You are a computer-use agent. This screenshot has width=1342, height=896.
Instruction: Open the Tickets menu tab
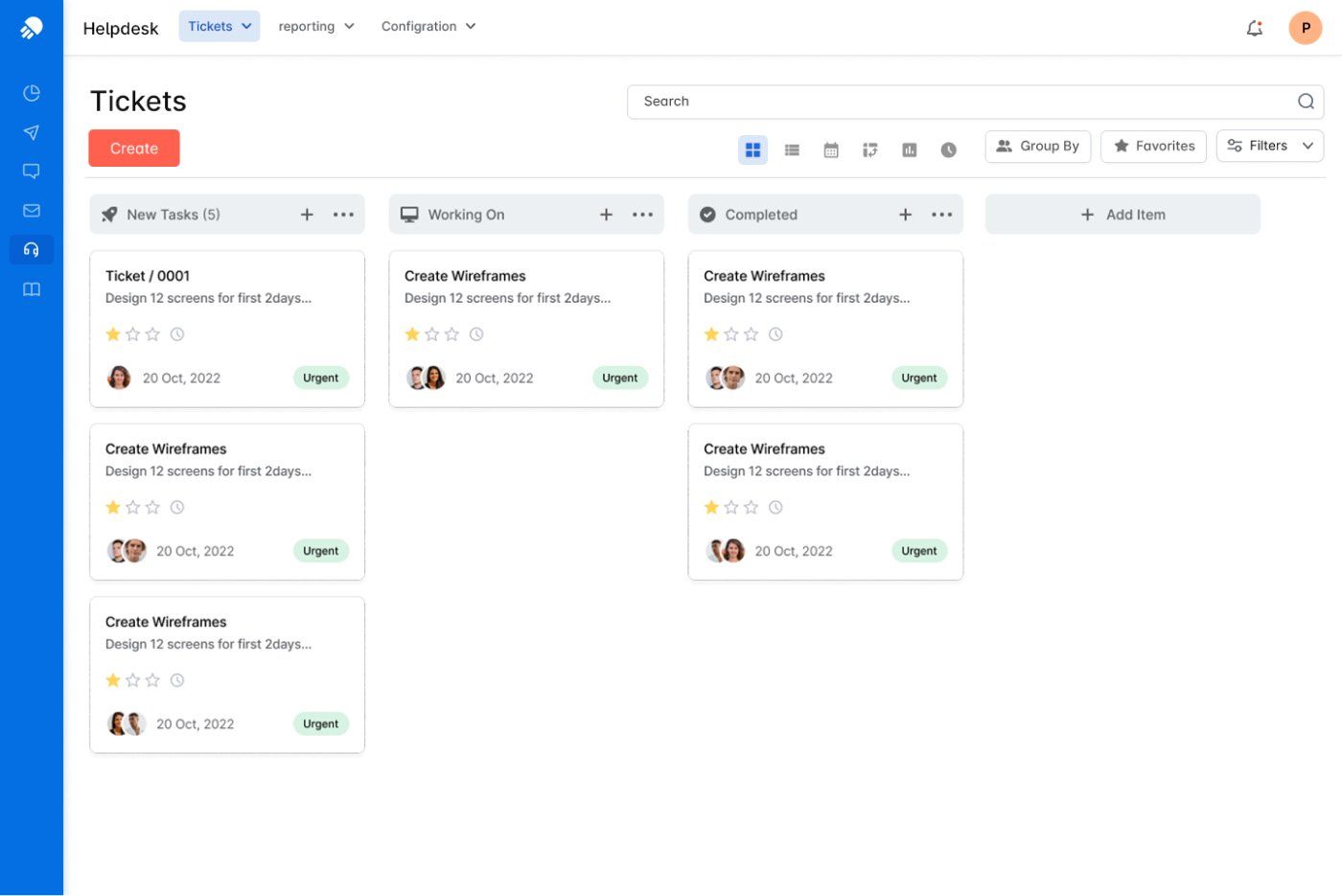[219, 27]
